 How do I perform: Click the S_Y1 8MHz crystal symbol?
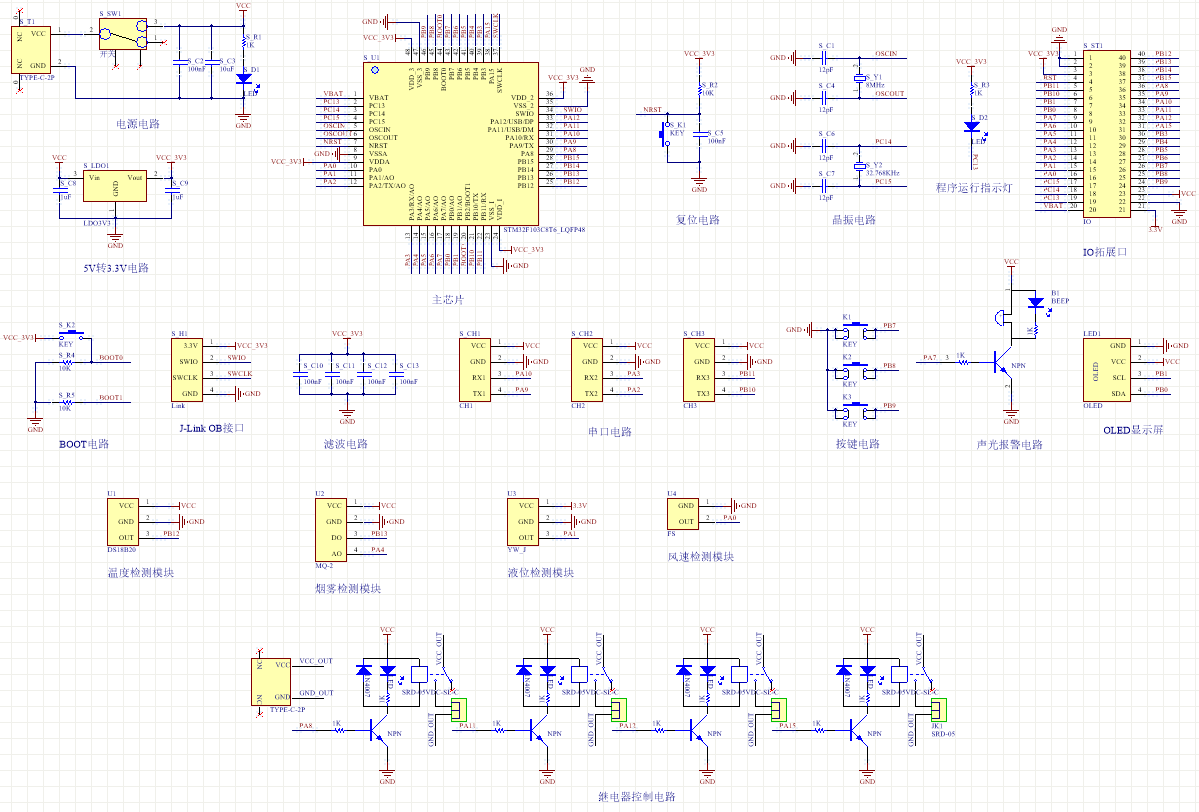coord(859,78)
